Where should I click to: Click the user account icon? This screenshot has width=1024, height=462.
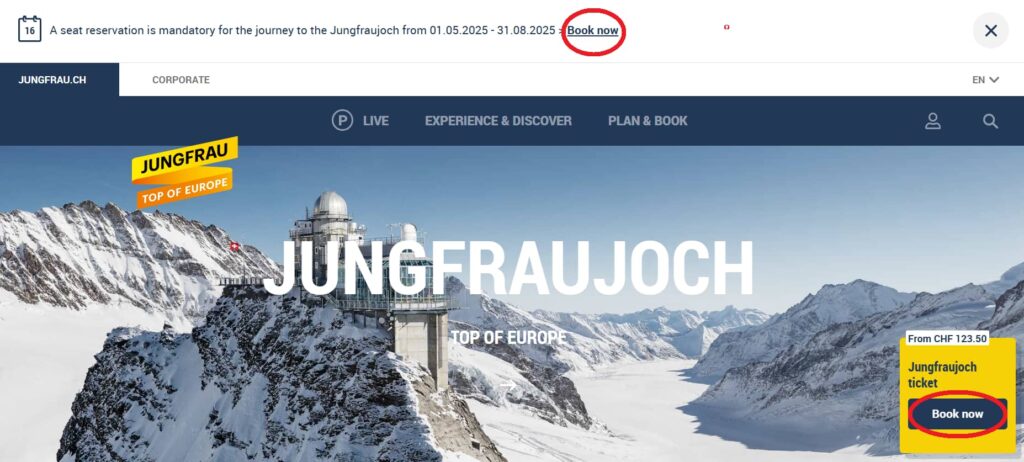coord(933,121)
